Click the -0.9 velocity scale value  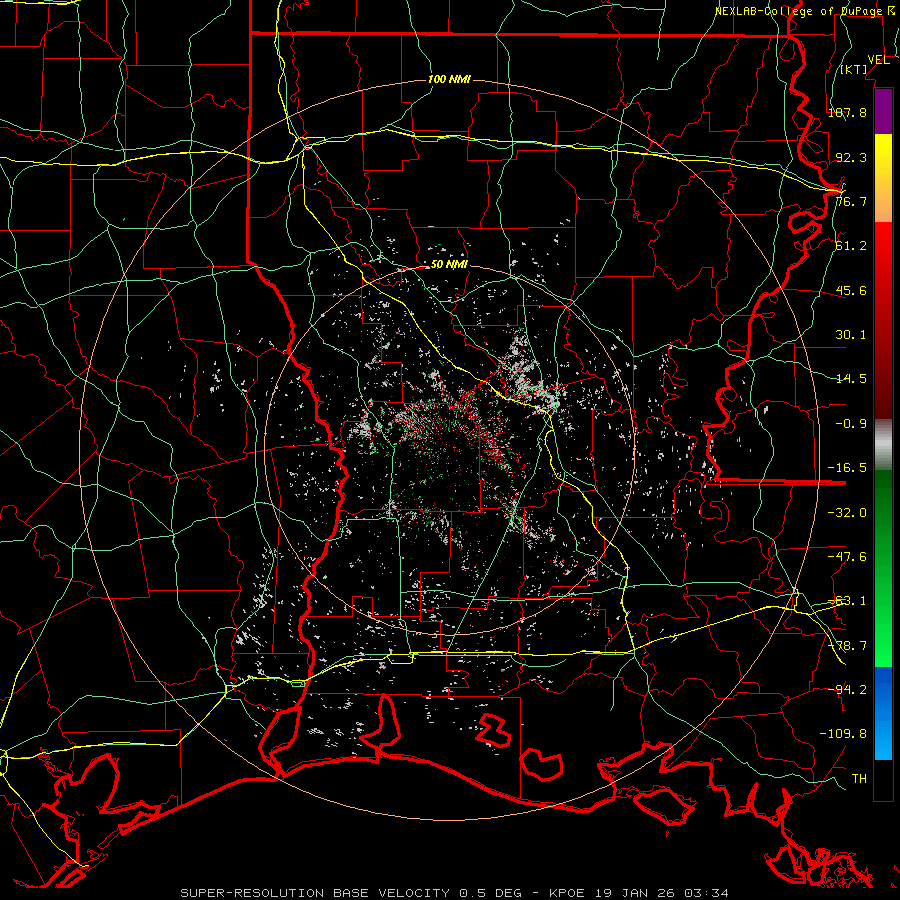[x=851, y=424]
